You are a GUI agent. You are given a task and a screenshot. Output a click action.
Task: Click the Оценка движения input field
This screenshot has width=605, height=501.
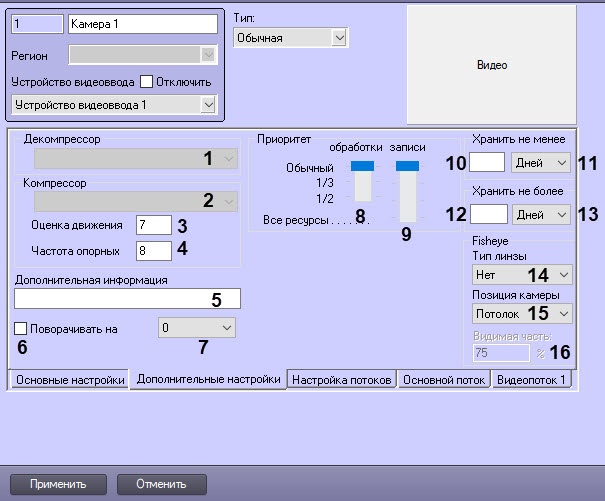(x=154, y=224)
